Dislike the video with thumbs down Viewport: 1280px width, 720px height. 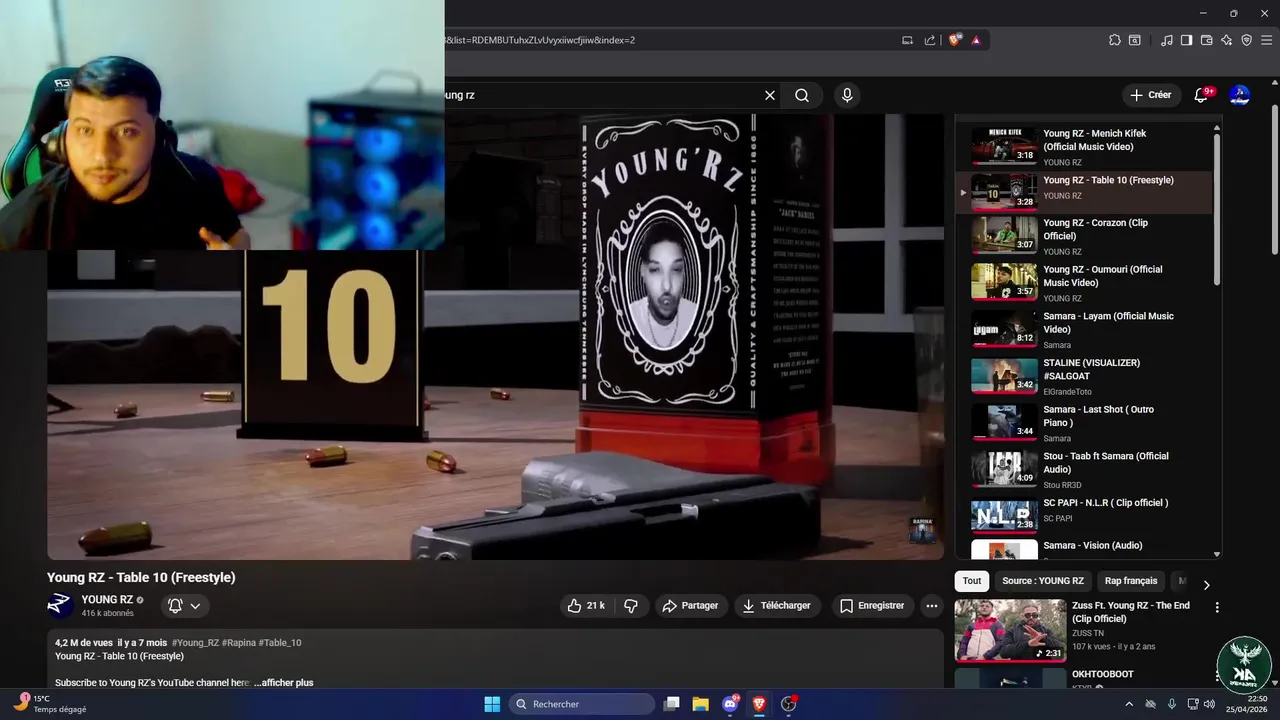(631, 606)
